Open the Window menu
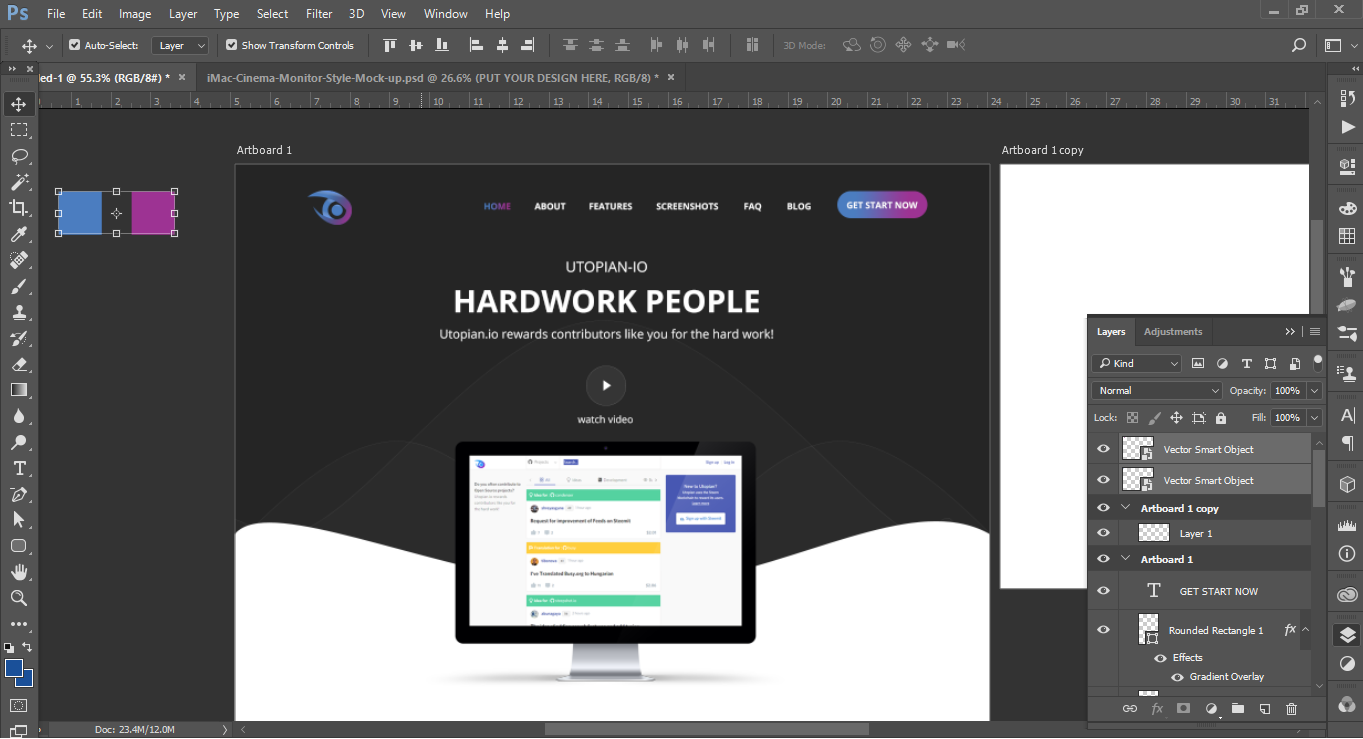Image resolution: width=1363 pixels, height=739 pixels. point(446,14)
